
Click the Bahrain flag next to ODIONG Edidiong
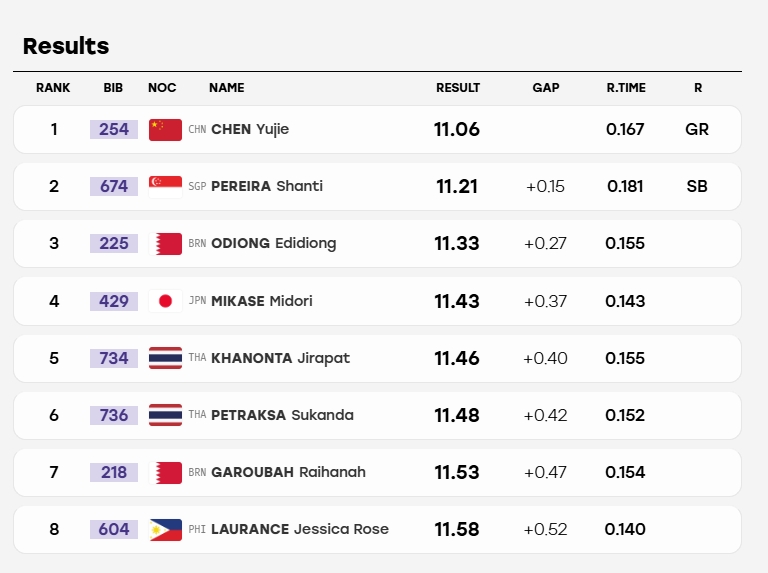coord(166,244)
